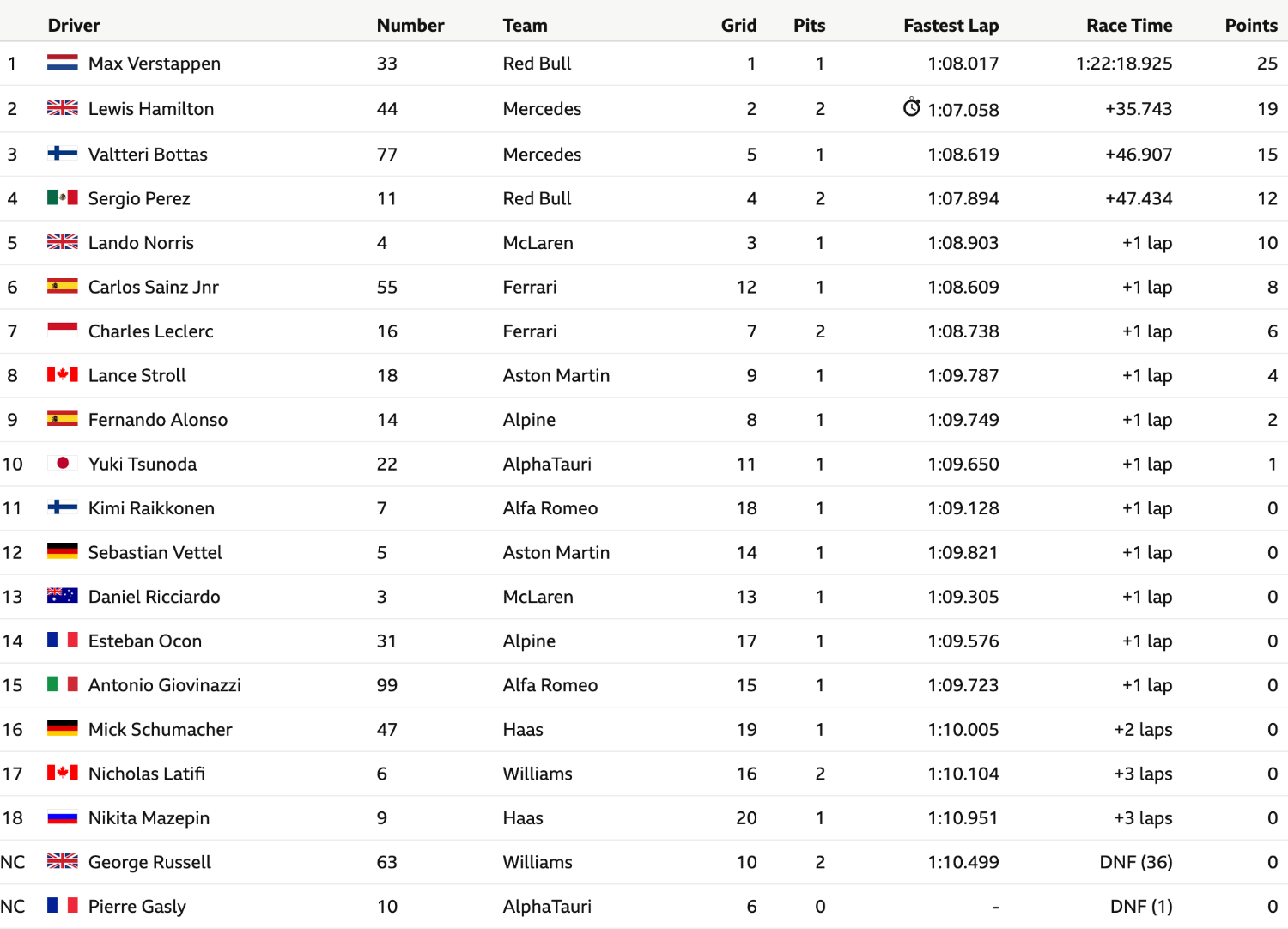Viewport: 1288px width, 929px height.
Task: Click the Fastest Lap column header
Action: tap(951, 25)
